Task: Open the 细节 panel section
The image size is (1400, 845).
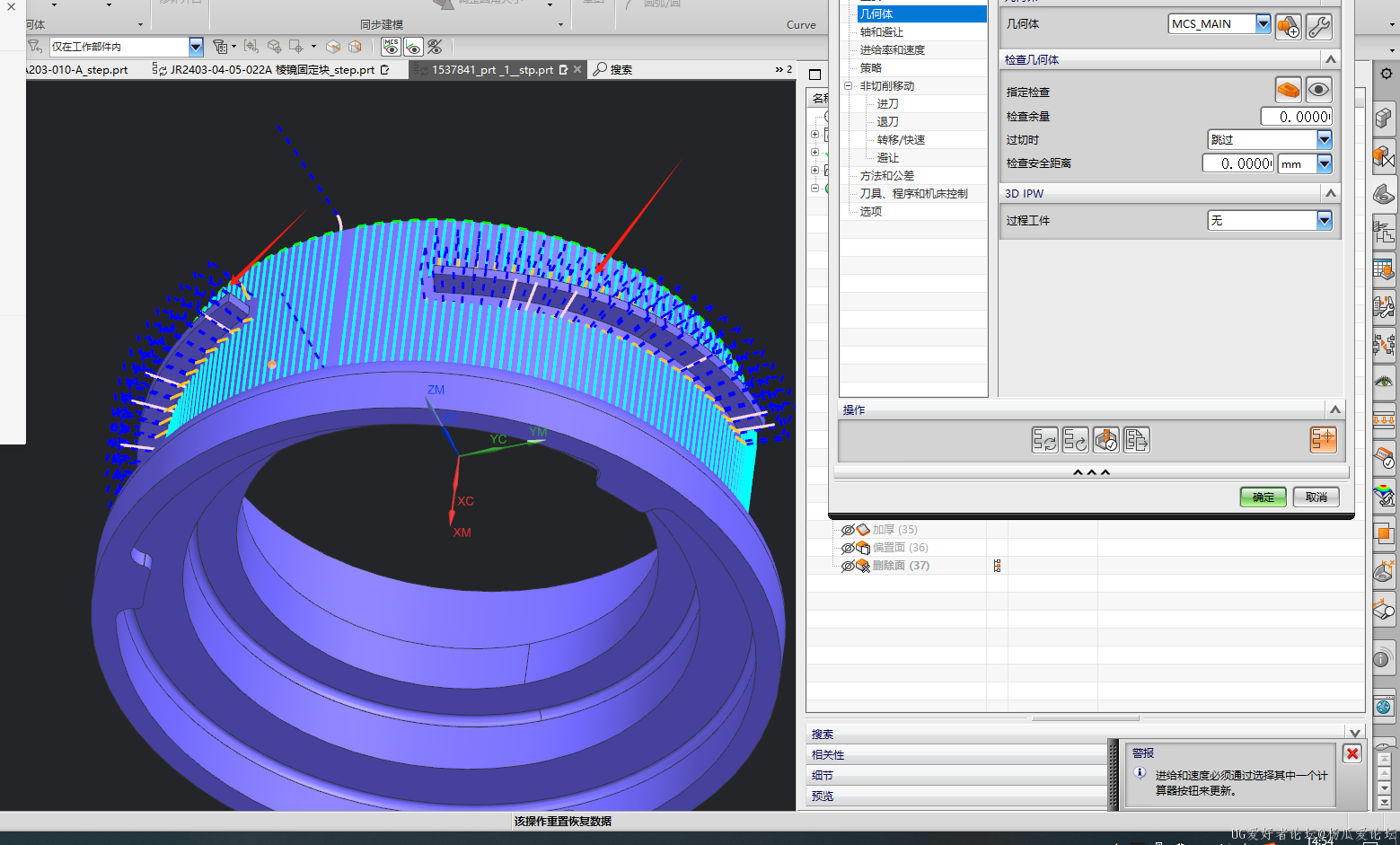Action: click(x=957, y=775)
